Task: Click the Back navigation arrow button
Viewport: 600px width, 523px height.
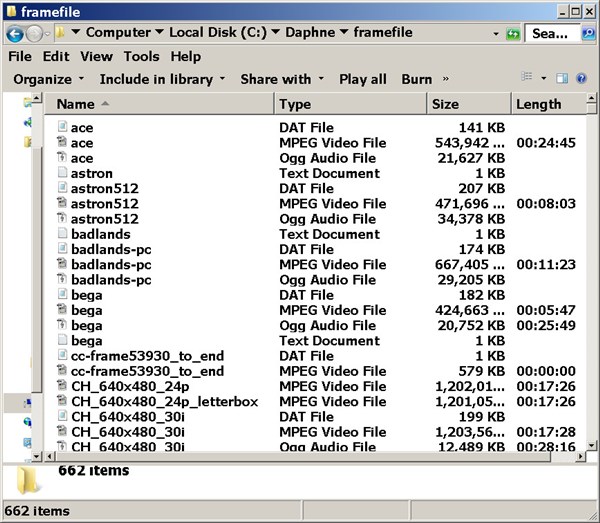Action: [15, 33]
